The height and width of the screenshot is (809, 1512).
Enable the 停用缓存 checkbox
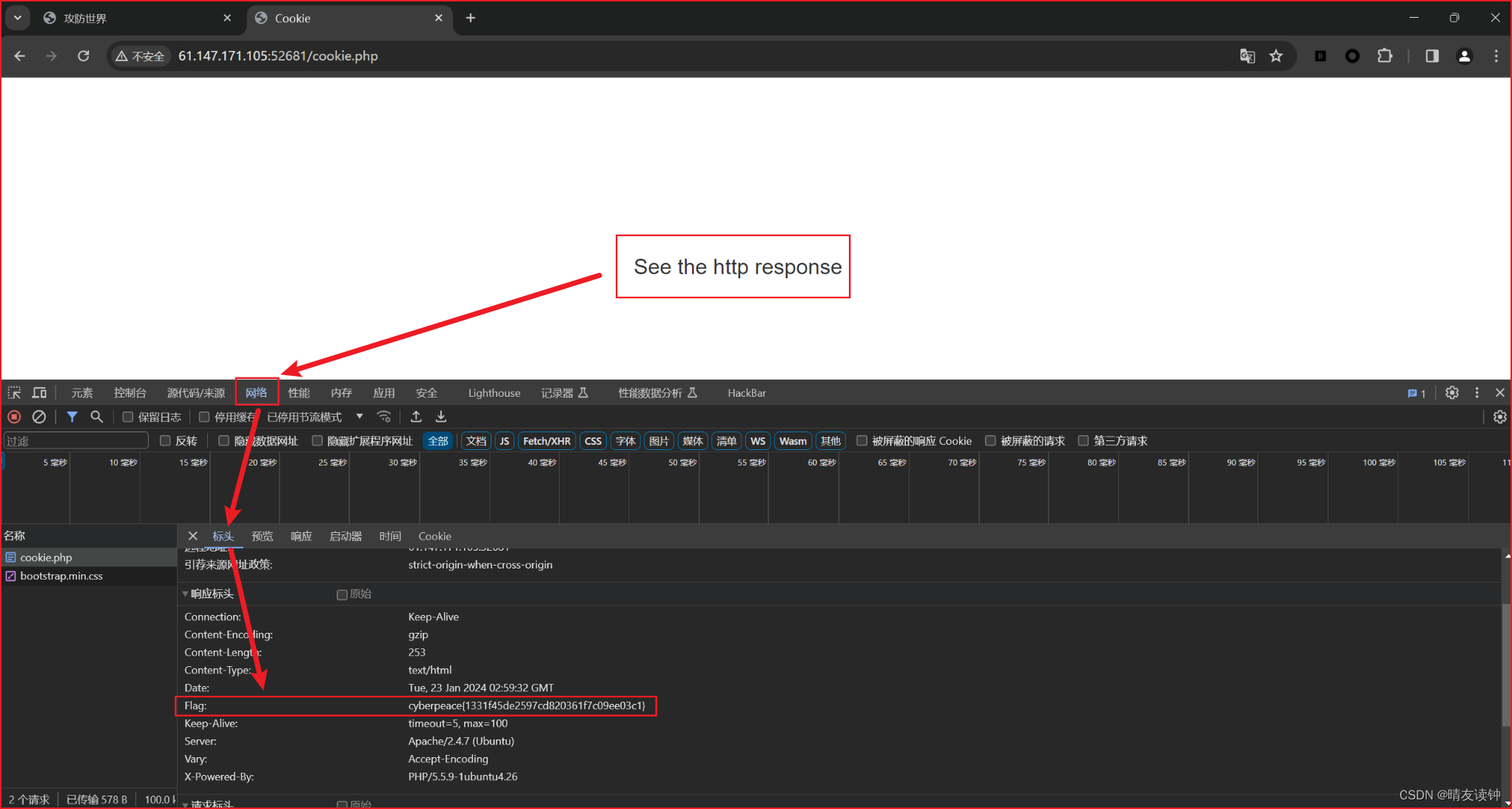coord(204,417)
